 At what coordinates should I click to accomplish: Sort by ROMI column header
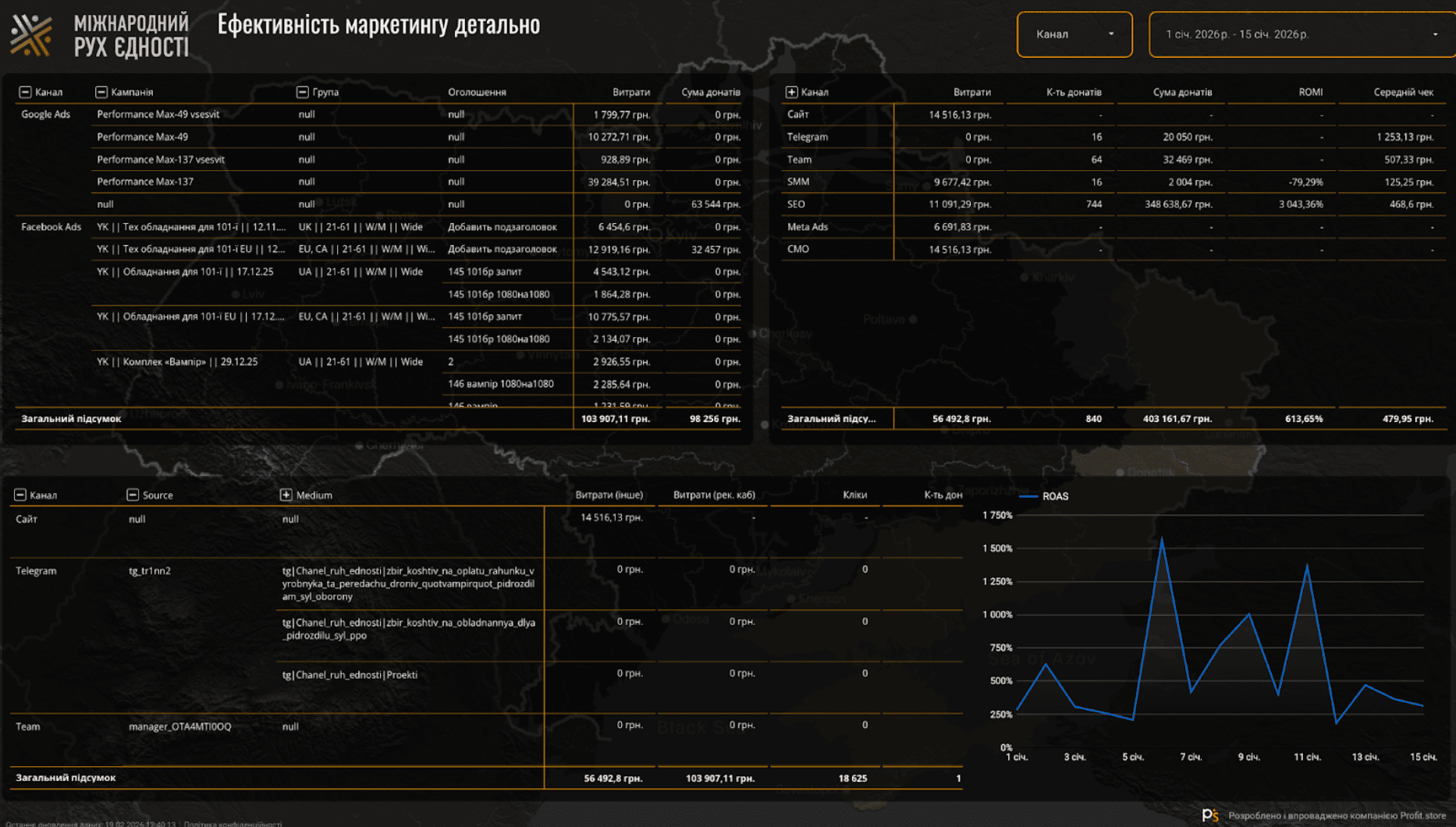1310,92
